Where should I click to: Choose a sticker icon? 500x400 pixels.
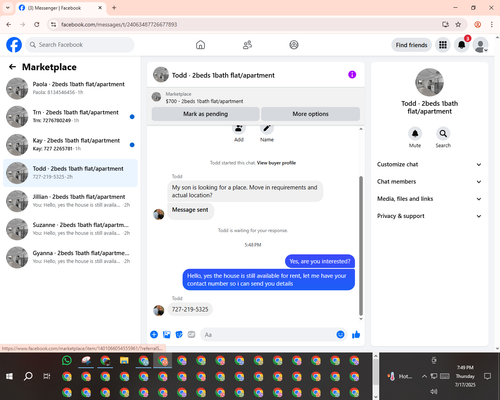179,334
